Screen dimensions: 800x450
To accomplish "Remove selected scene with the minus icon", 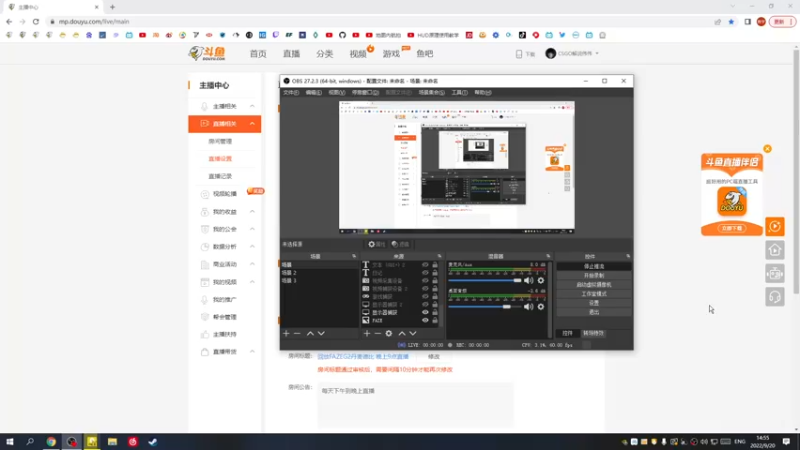I will coord(297,333).
